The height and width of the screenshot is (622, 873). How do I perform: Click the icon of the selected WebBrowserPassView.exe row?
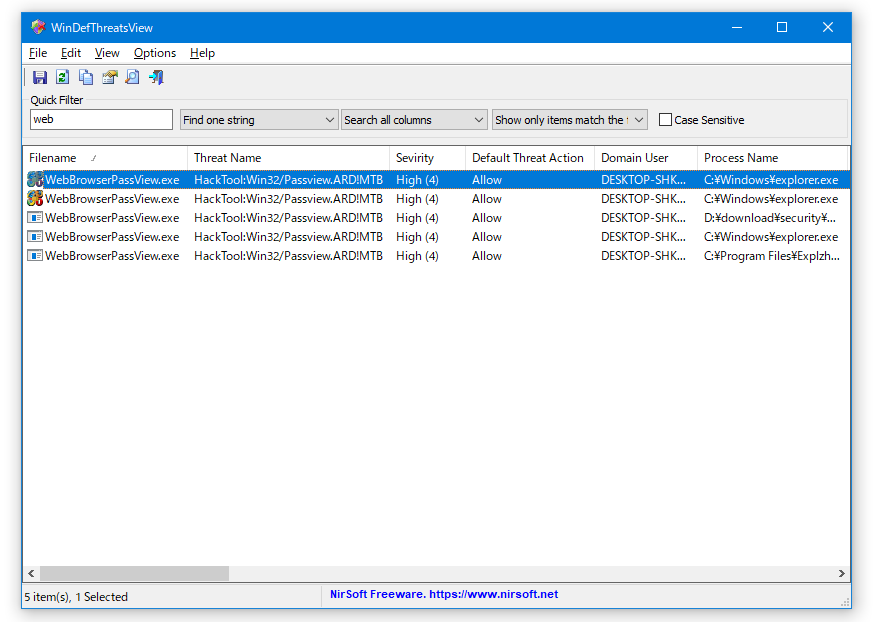point(35,179)
